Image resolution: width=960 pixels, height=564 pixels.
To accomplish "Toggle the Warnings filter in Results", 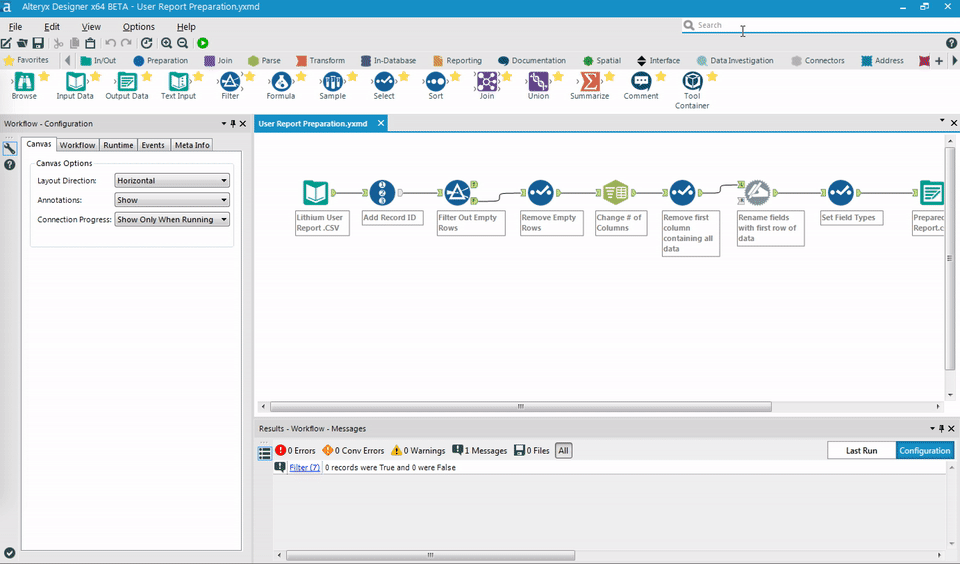I will [418, 451].
